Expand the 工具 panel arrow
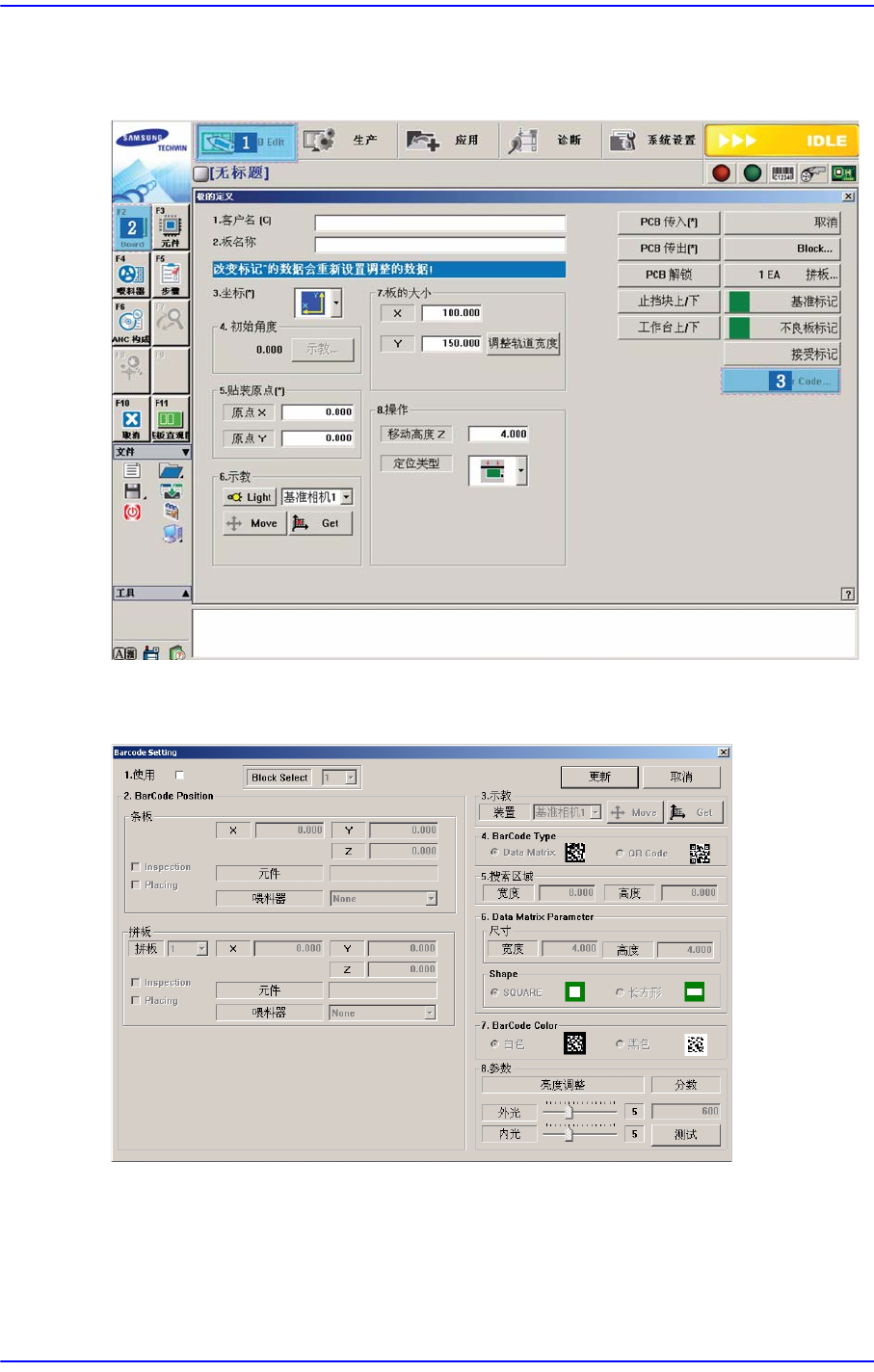The width and height of the screenshot is (874, 1372). click(x=186, y=594)
